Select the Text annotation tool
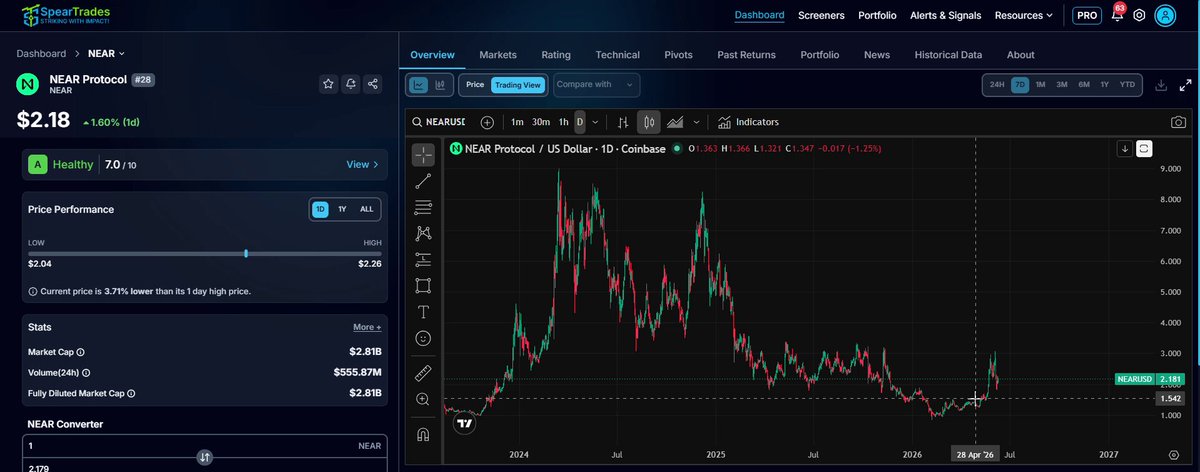Viewport: 1200px width, 472px height. click(423, 312)
